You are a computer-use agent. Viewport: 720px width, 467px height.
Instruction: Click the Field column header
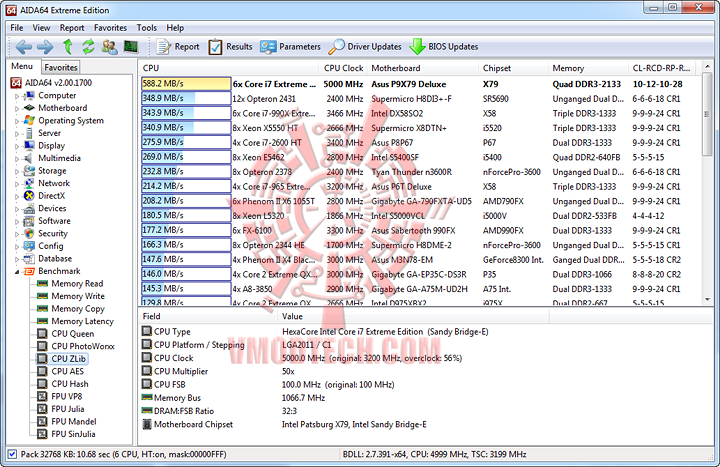click(208, 316)
